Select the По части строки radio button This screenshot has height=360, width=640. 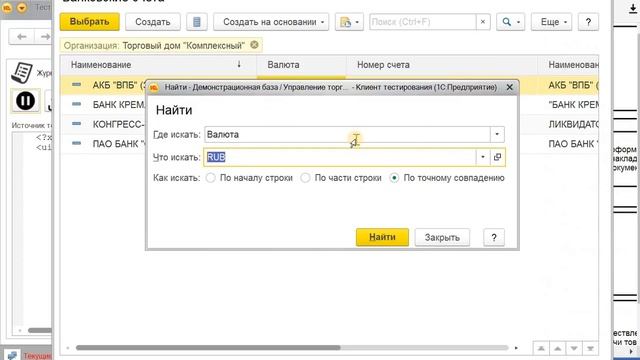click(305, 178)
